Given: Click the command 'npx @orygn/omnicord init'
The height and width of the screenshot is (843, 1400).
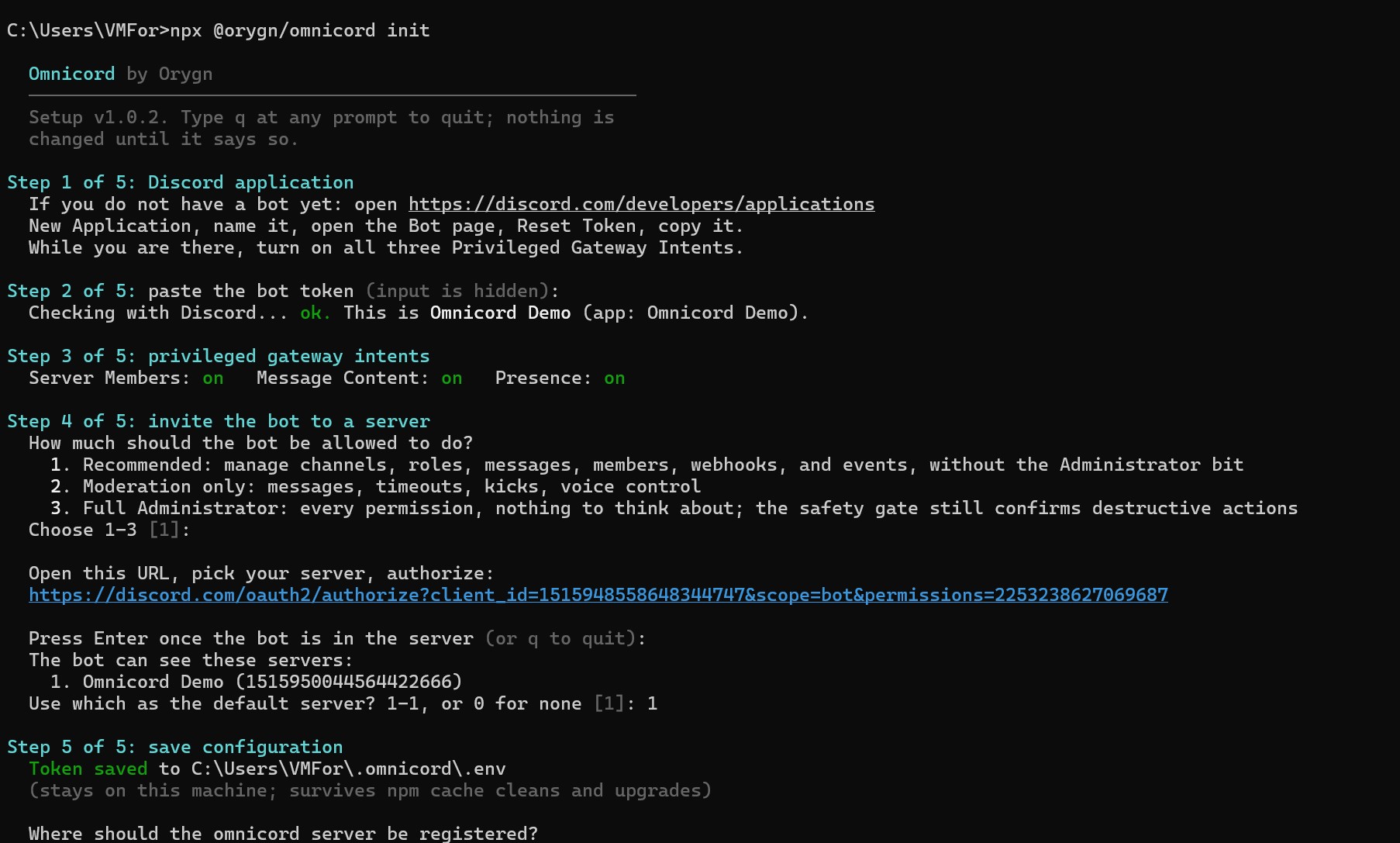Looking at the screenshot, I should [x=299, y=30].
